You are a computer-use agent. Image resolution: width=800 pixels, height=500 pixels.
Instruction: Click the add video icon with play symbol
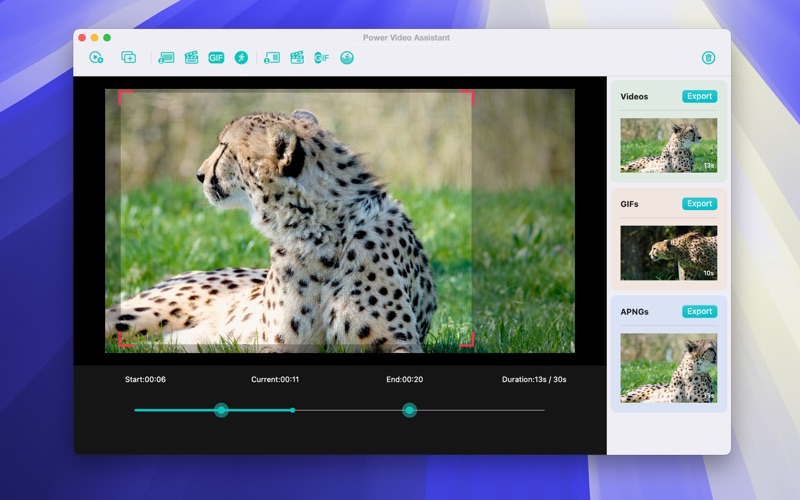click(x=96, y=58)
